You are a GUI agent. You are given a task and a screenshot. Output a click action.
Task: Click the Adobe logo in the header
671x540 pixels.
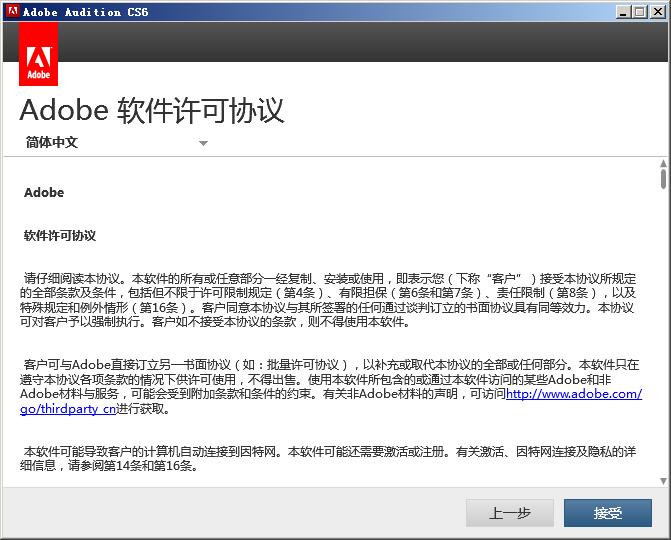coord(39,54)
